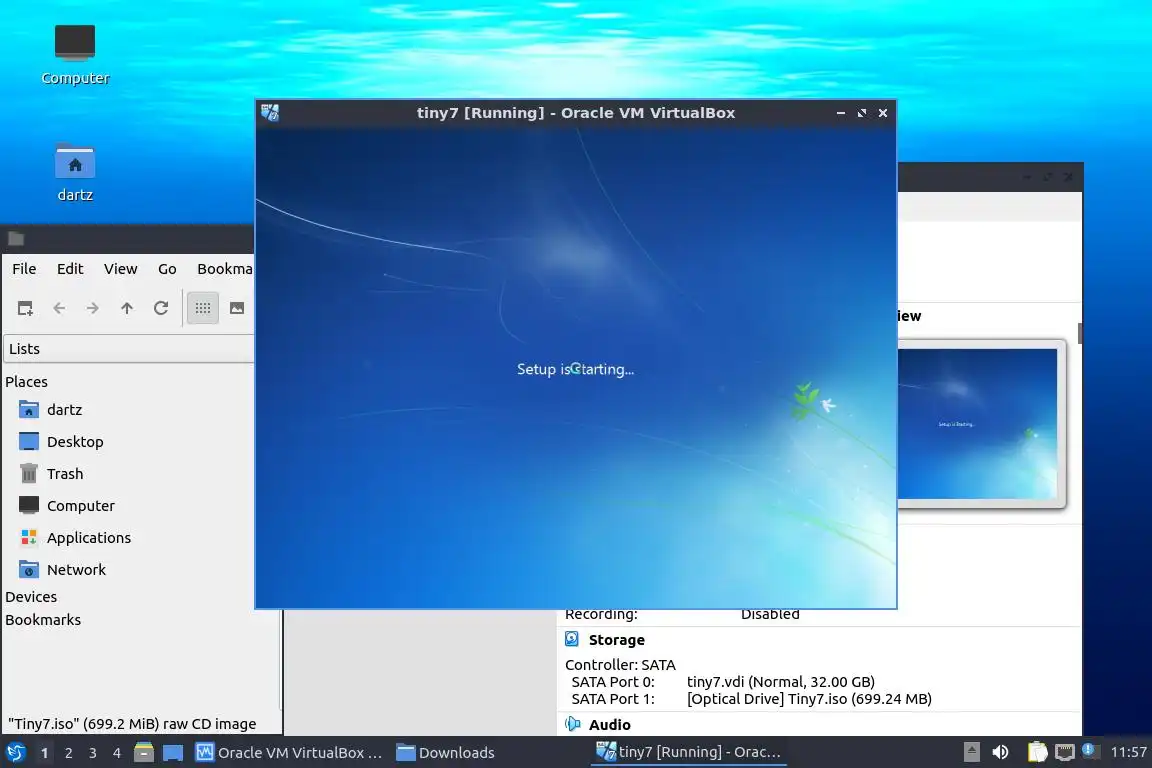Open the Edit menu in file manager

tap(70, 269)
